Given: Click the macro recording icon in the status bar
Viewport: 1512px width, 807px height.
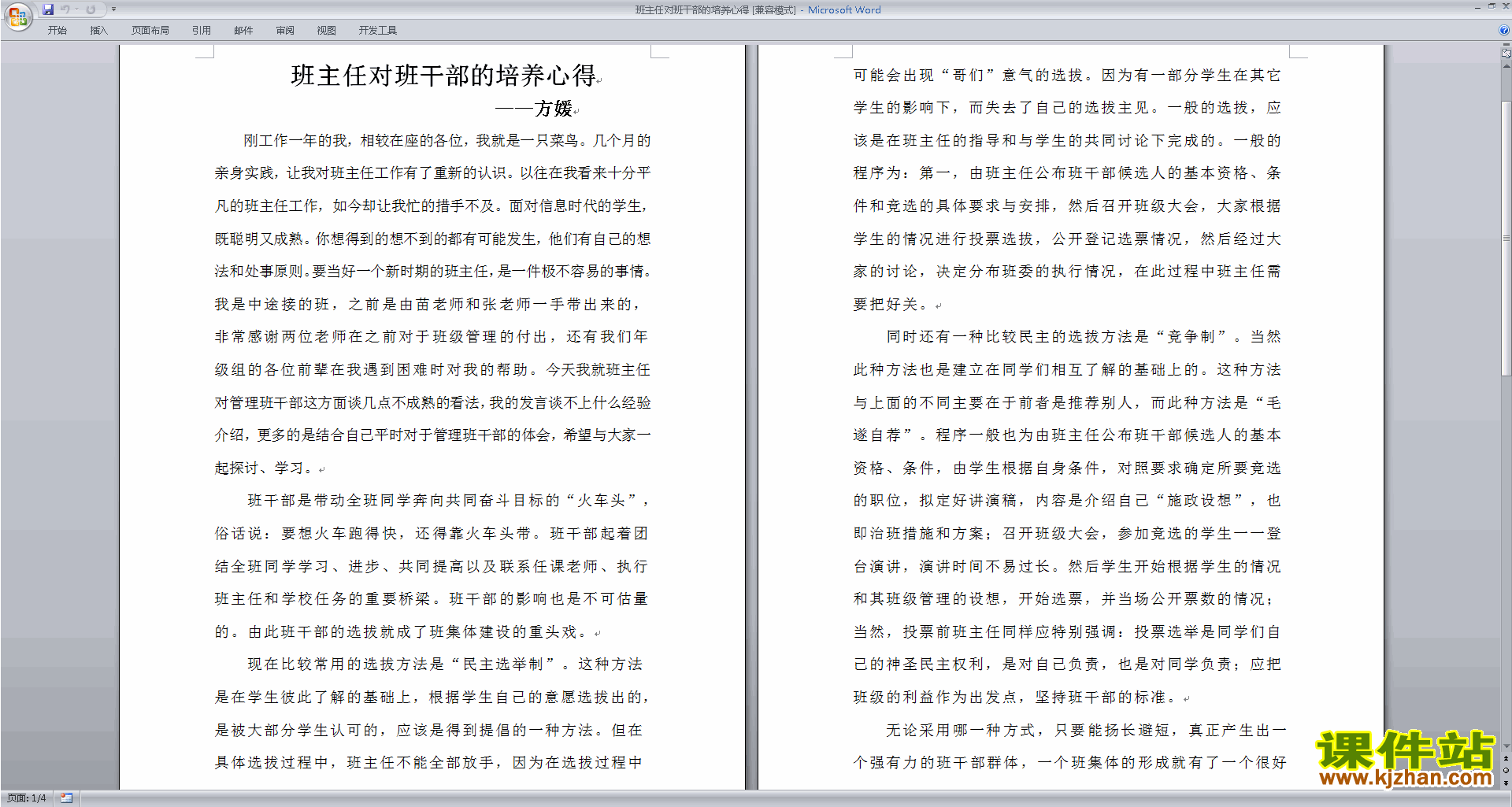Looking at the screenshot, I should pos(67,798).
